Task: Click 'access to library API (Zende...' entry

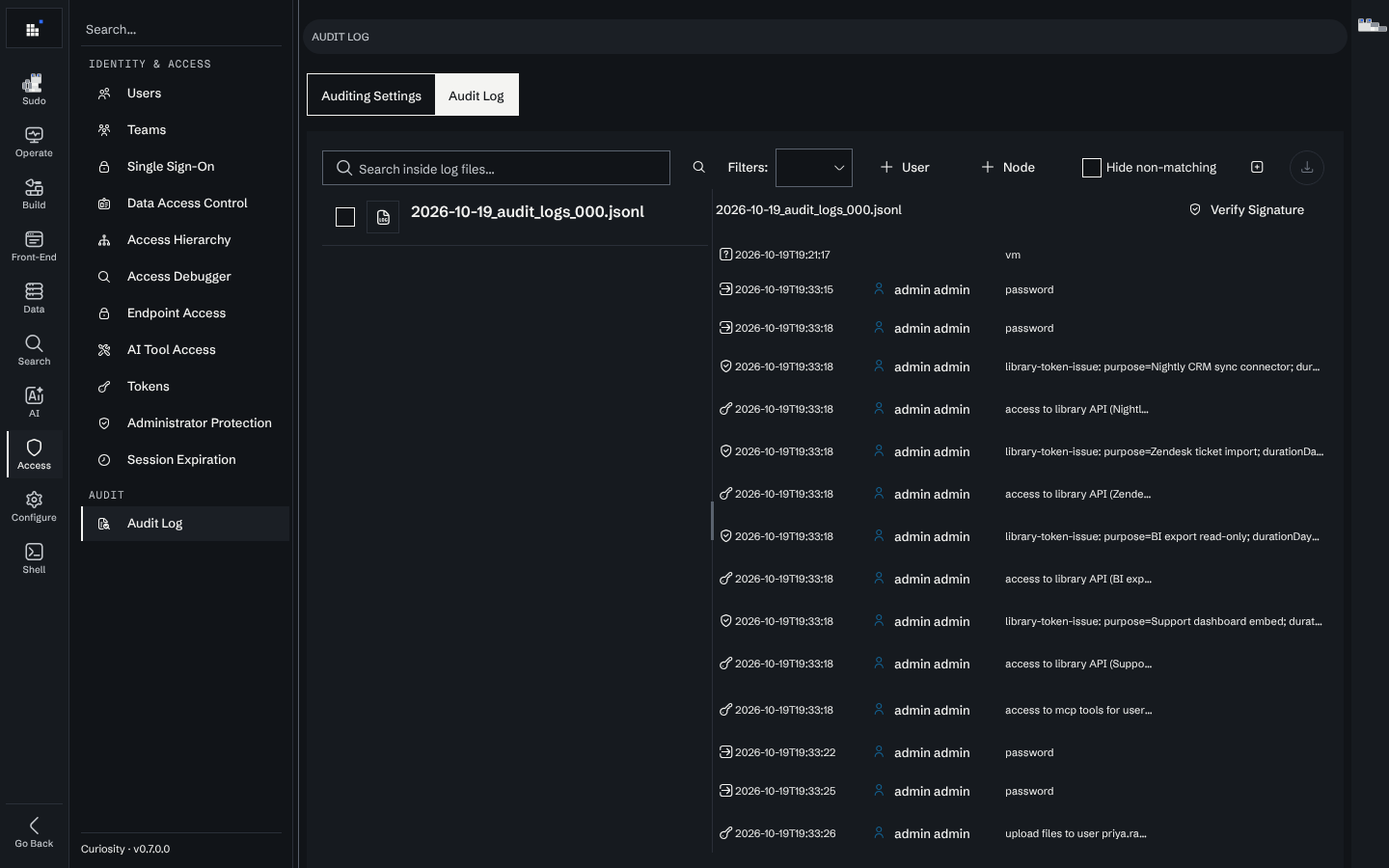Action: pos(1077,494)
